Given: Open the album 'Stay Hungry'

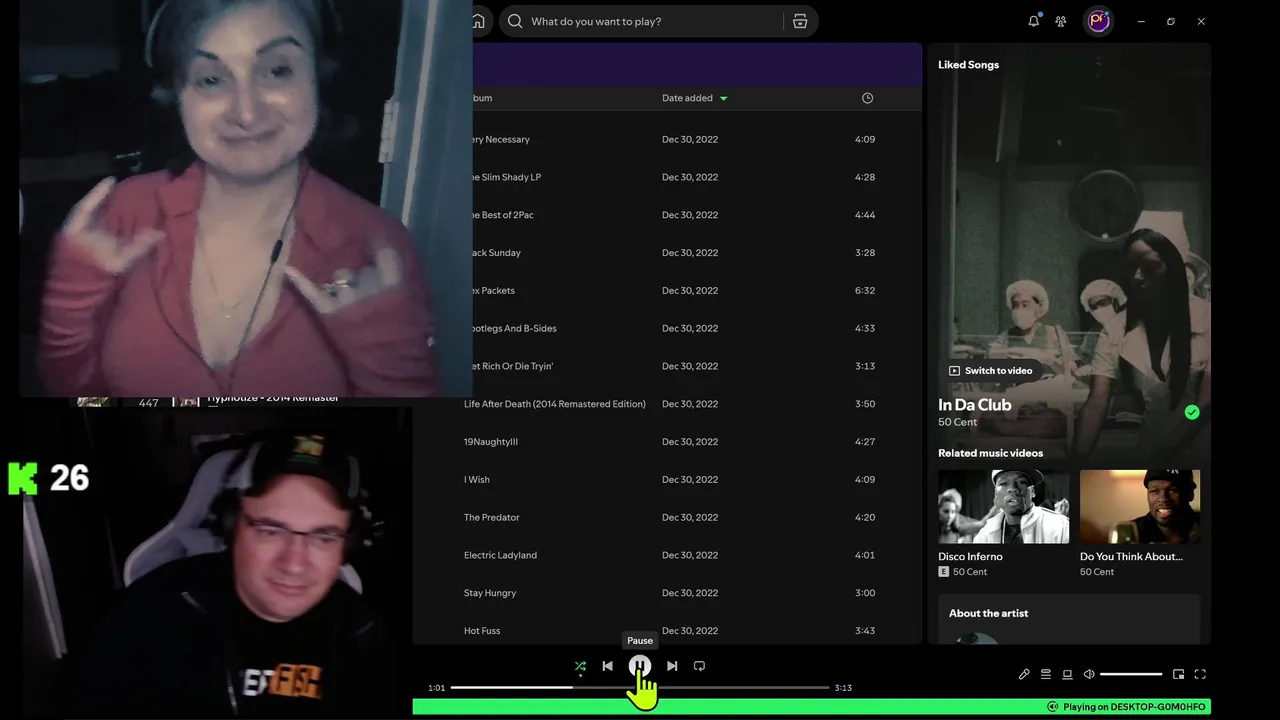Looking at the screenshot, I should tap(490, 593).
